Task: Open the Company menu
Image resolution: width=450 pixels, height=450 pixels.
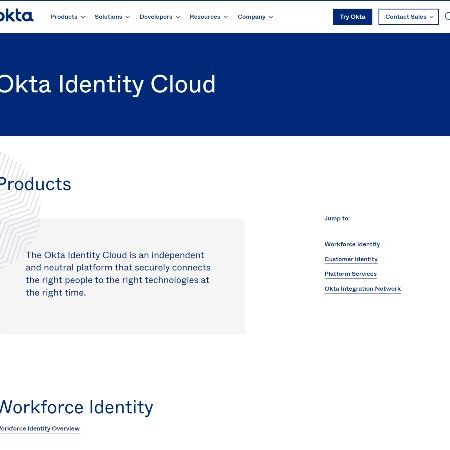Action: click(x=251, y=17)
